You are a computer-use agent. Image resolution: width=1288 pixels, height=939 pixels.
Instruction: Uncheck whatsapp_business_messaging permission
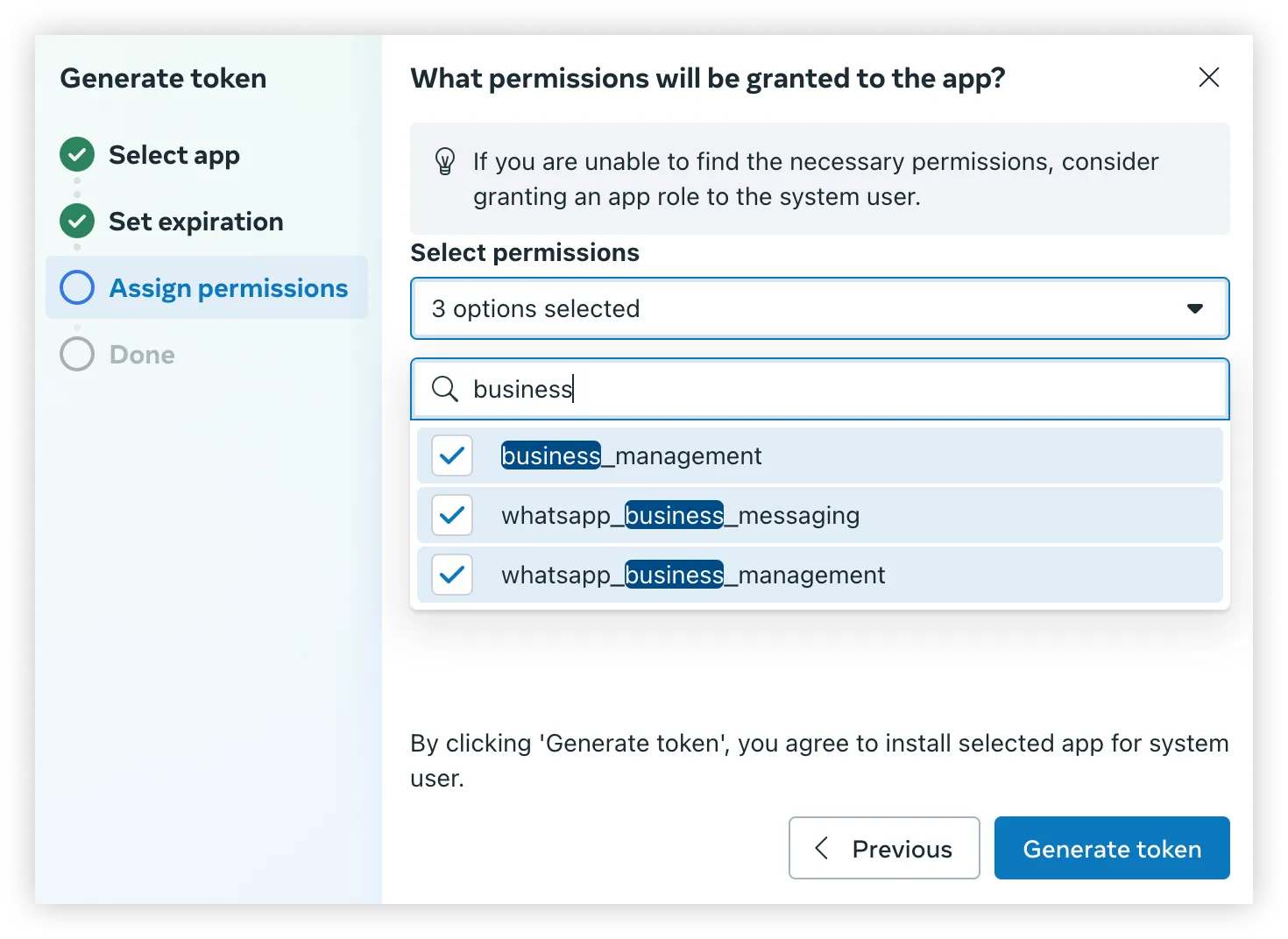[451, 515]
